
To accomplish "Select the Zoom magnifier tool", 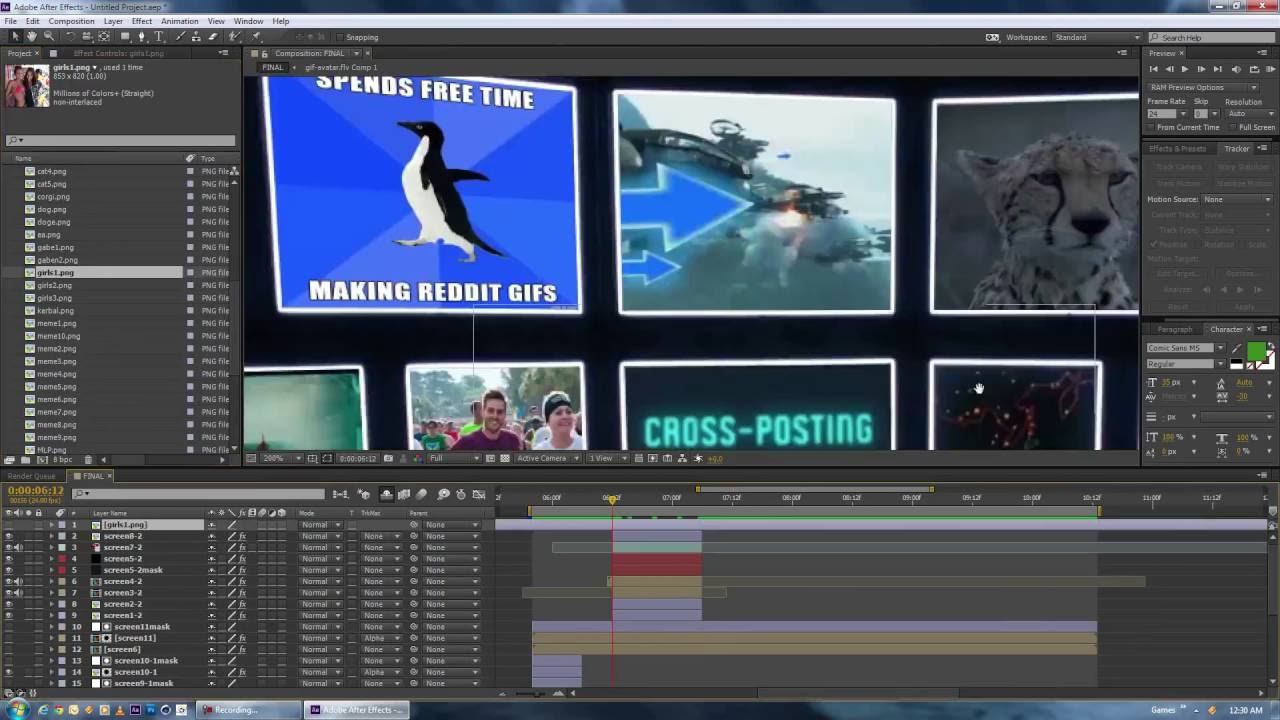I will click(x=49, y=37).
